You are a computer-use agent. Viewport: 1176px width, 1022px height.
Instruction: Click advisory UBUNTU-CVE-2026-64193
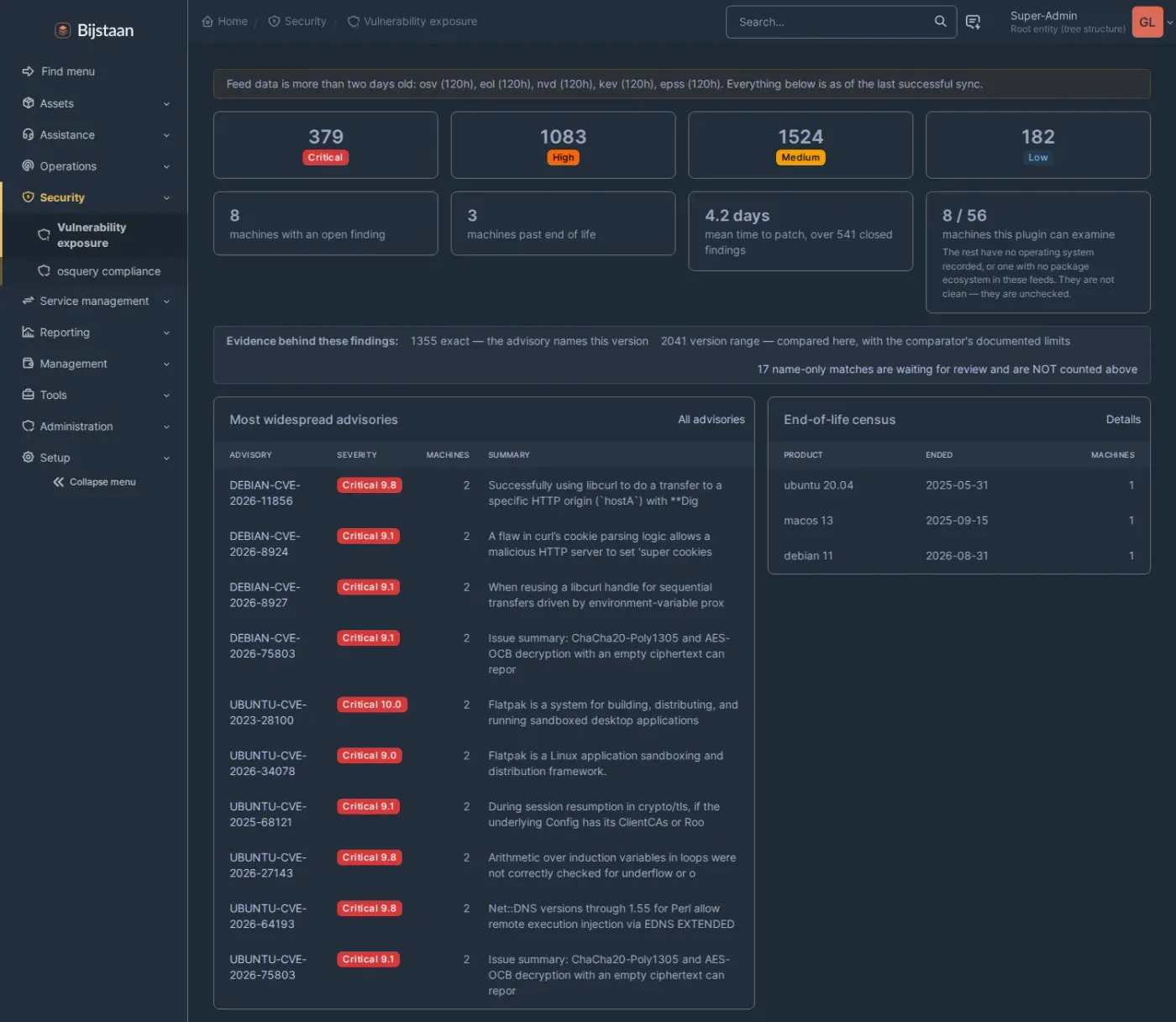268,916
